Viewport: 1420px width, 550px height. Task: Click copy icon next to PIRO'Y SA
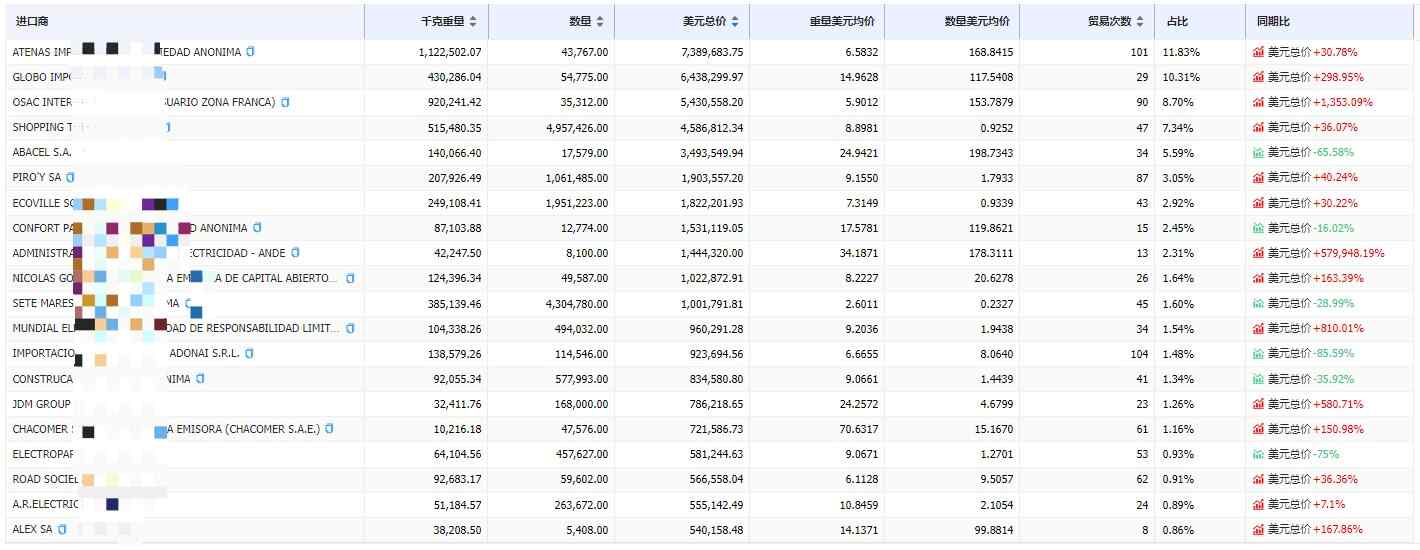(x=70, y=177)
